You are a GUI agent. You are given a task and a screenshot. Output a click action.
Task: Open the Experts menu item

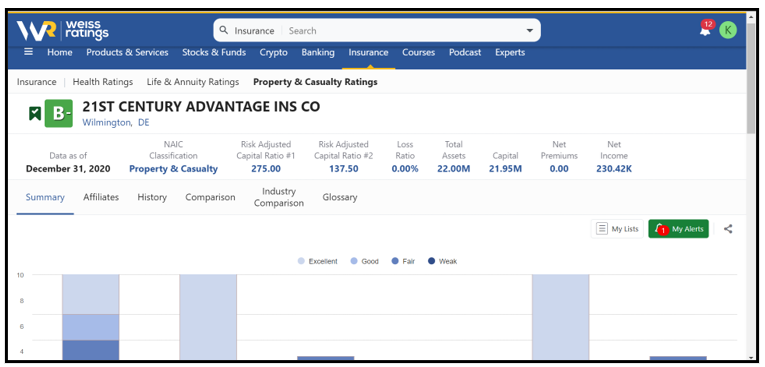coord(510,52)
